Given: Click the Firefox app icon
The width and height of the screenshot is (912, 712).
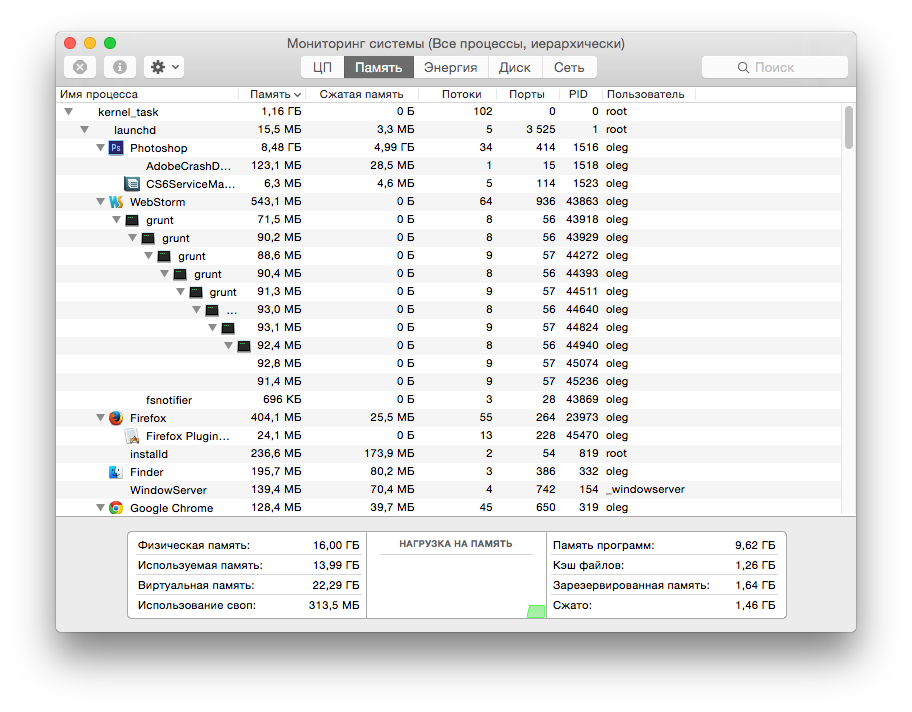Looking at the screenshot, I should (x=116, y=418).
